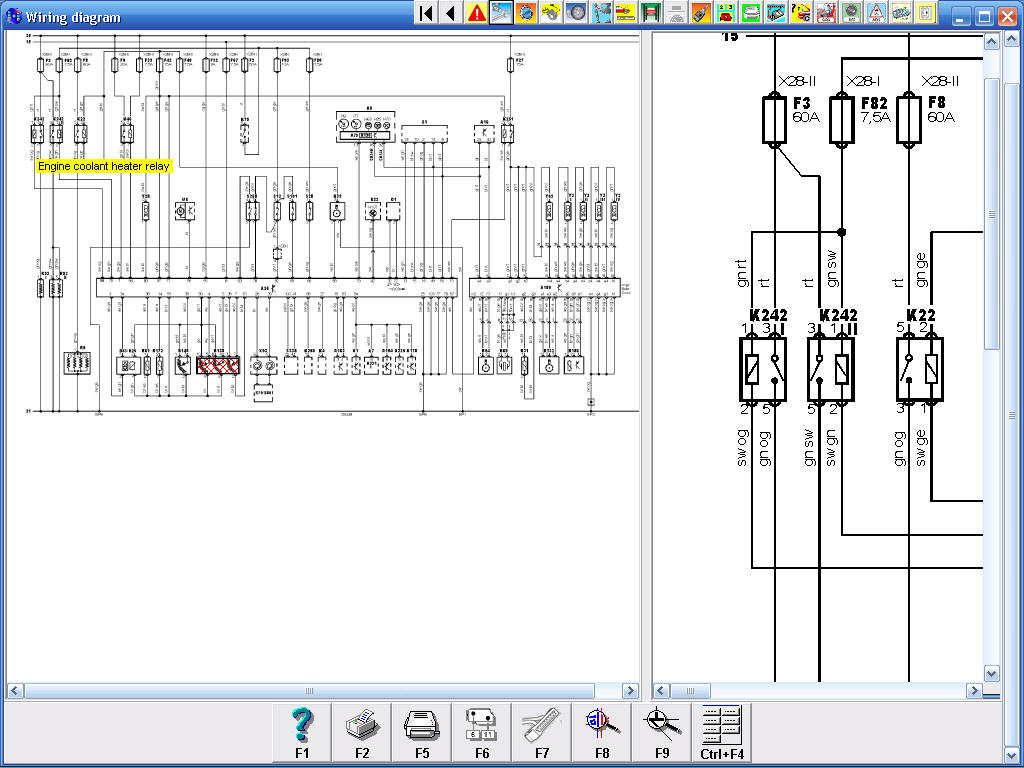The height and width of the screenshot is (768, 1024).
Task: Click the previous page arrow in toolbar
Action: 451,13
